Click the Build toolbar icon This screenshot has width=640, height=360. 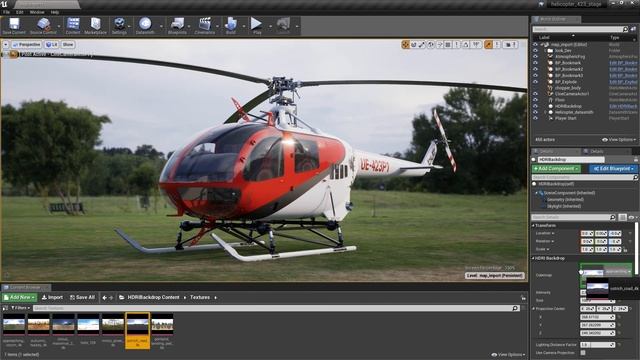pos(231,25)
